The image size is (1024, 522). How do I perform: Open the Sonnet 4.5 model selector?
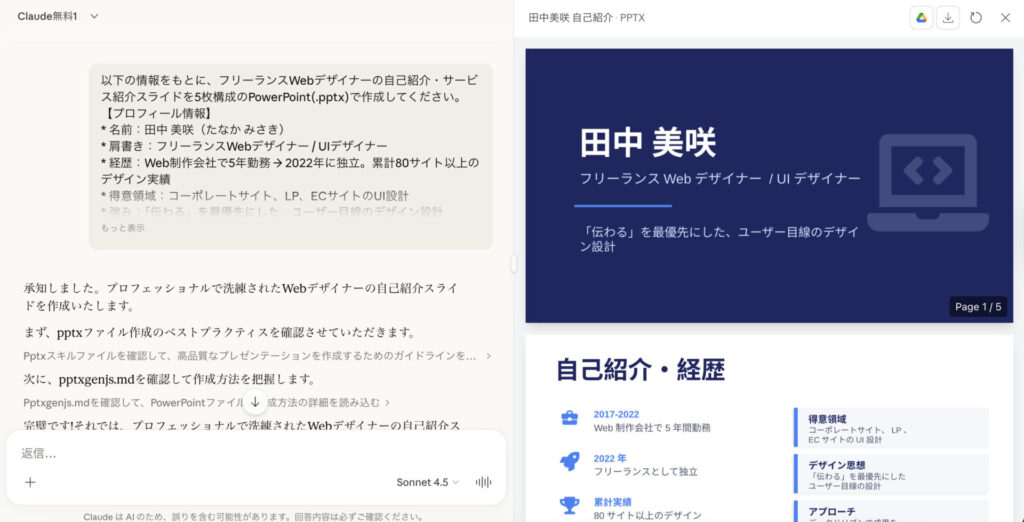427,482
